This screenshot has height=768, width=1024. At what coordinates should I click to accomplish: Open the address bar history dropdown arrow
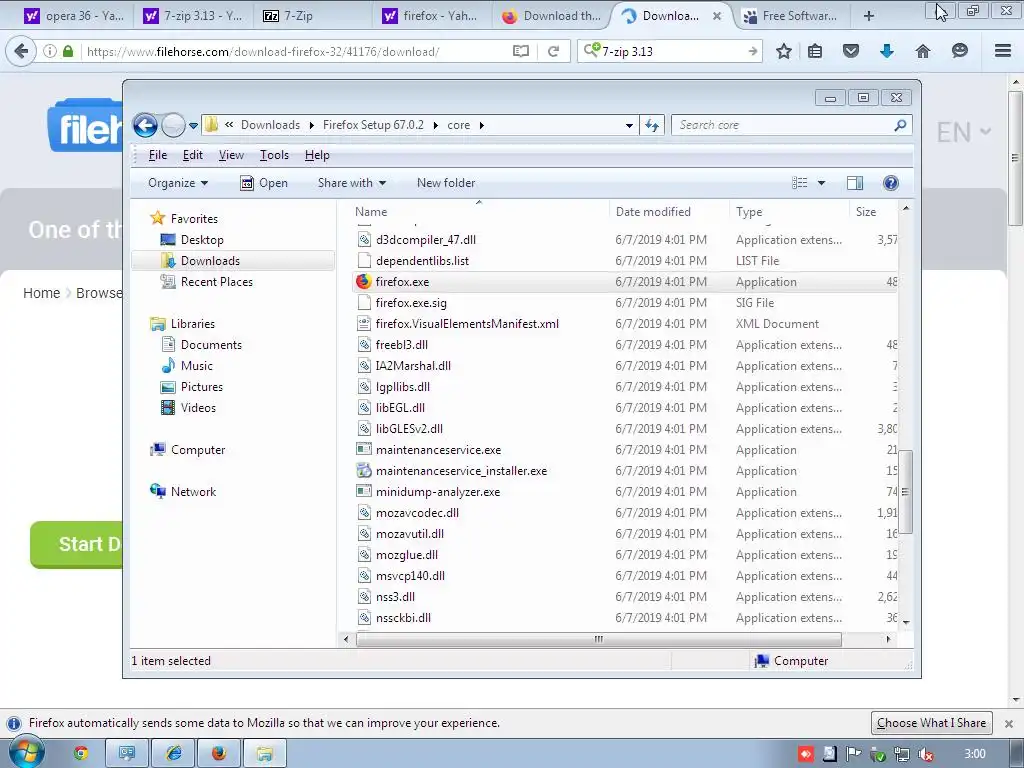coord(629,125)
